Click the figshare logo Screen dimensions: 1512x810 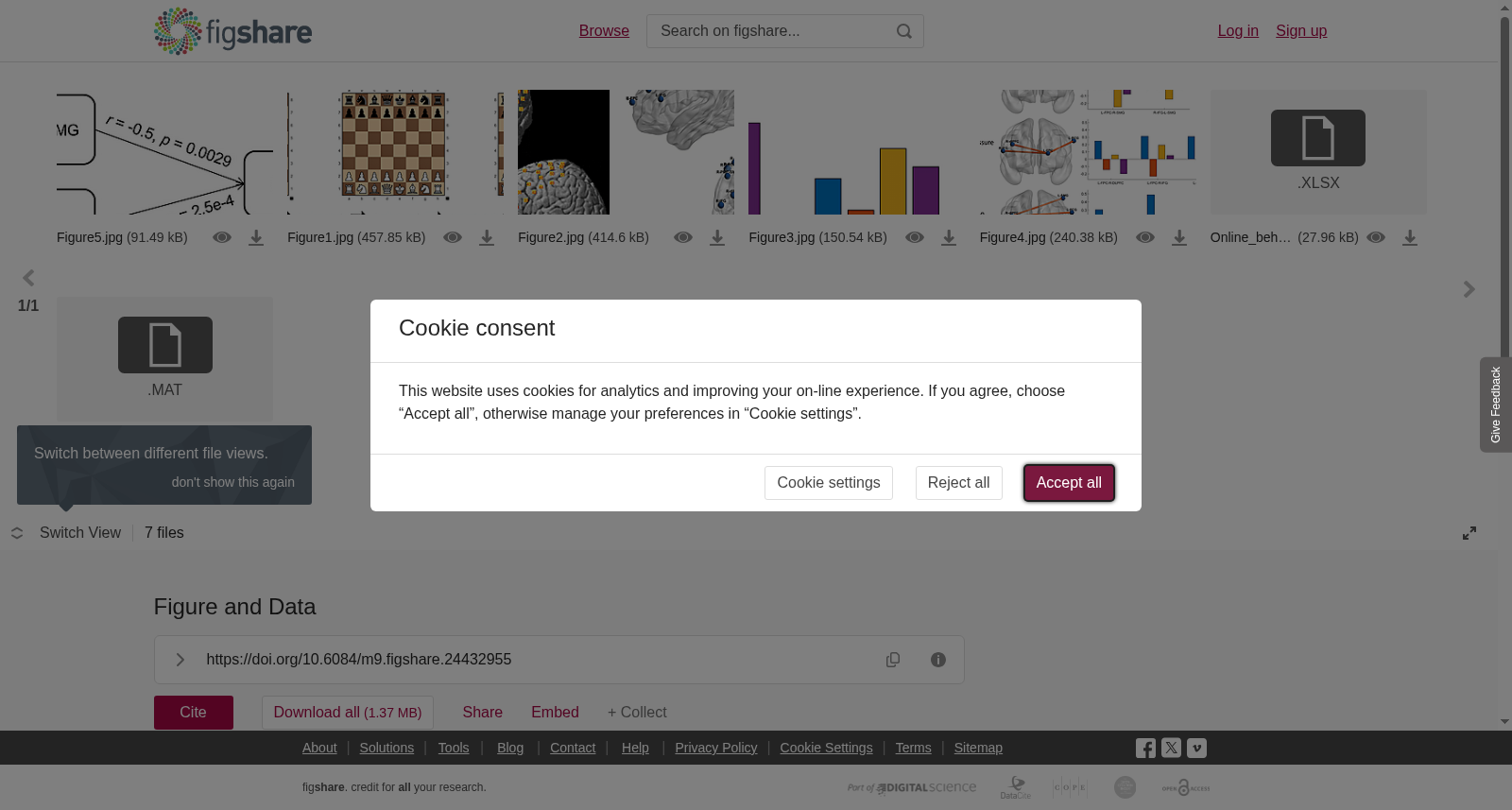[232, 31]
